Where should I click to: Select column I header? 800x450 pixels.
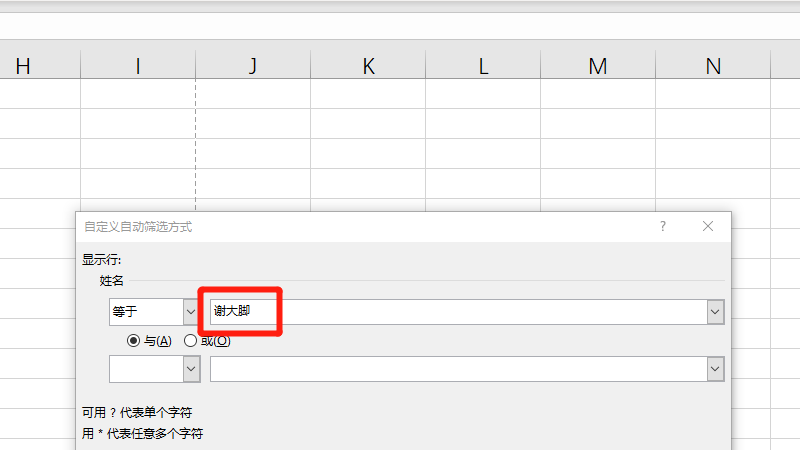[138, 66]
